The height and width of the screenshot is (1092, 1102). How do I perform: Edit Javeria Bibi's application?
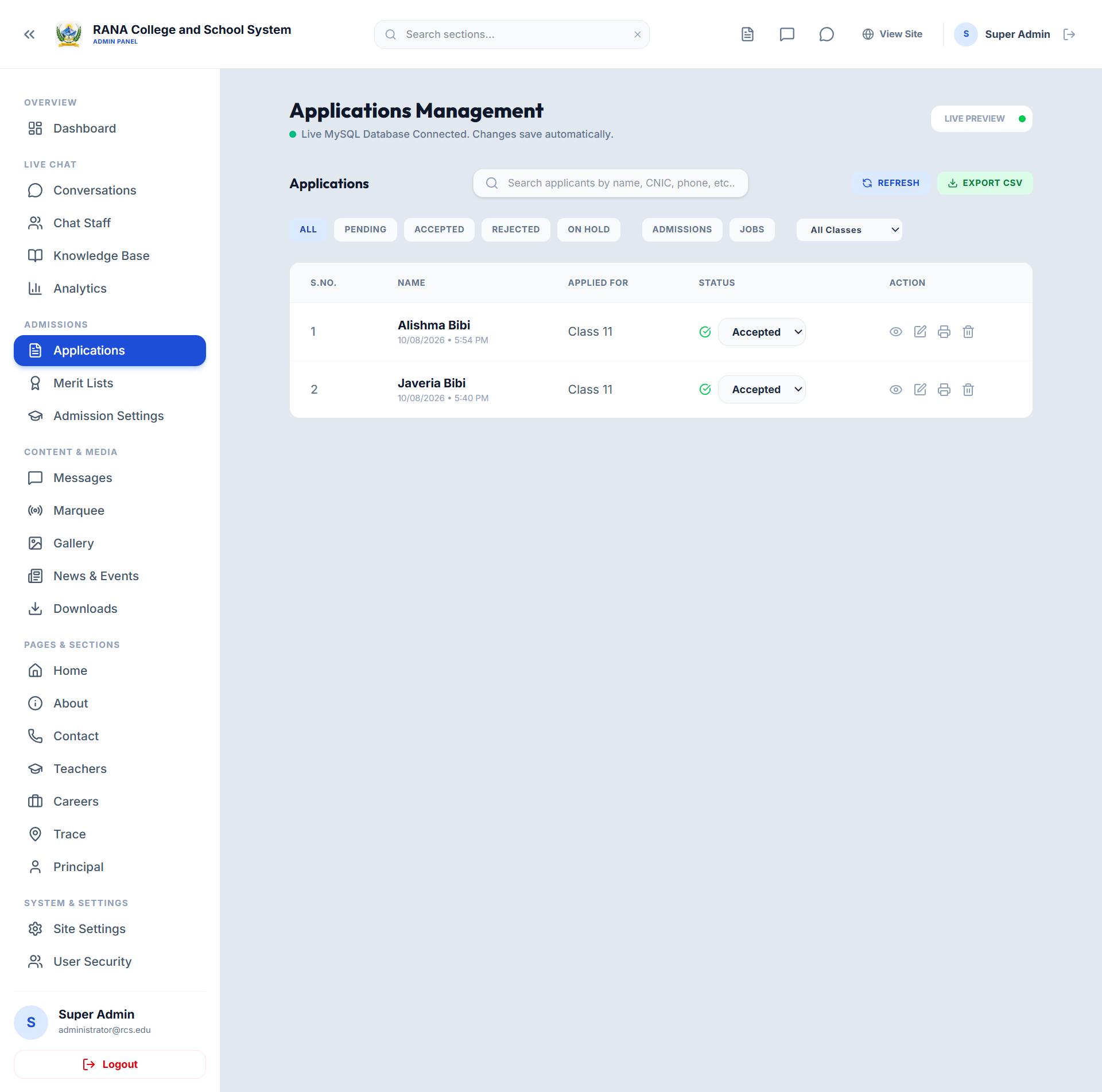(920, 390)
